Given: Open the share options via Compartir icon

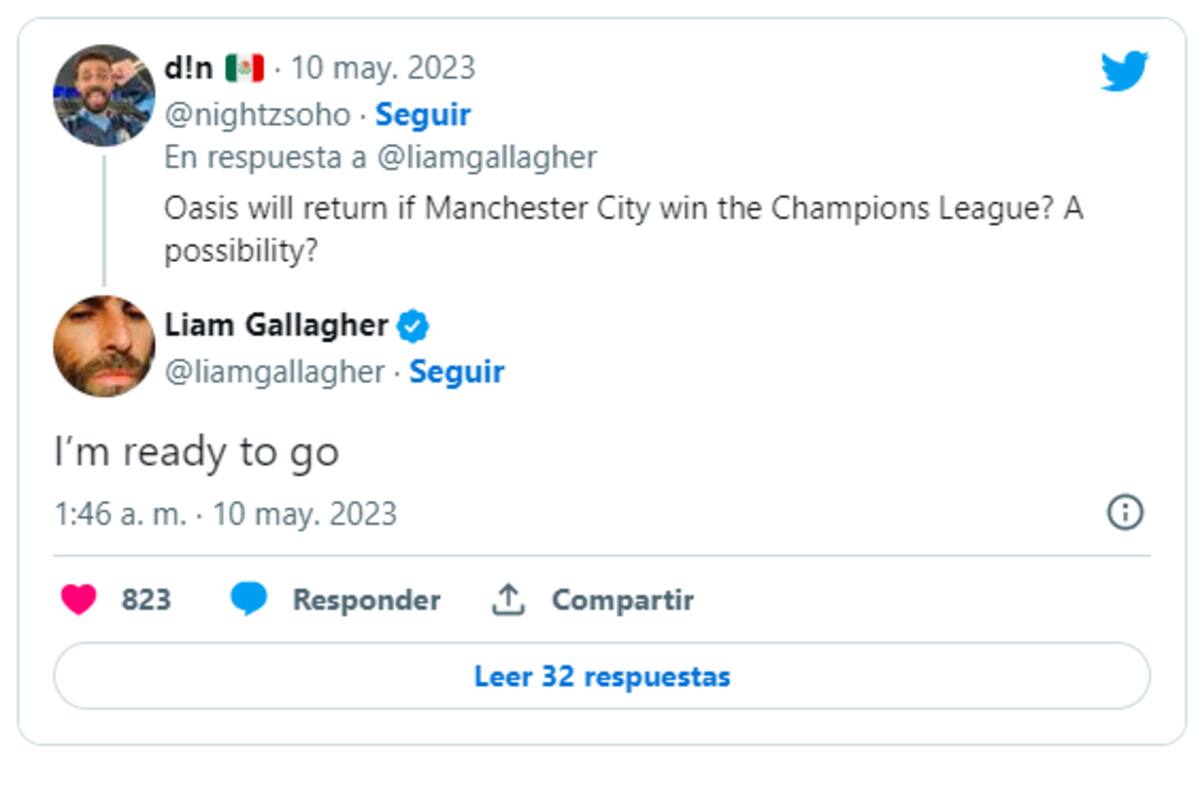Looking at the screenshot, I should 512,598.
